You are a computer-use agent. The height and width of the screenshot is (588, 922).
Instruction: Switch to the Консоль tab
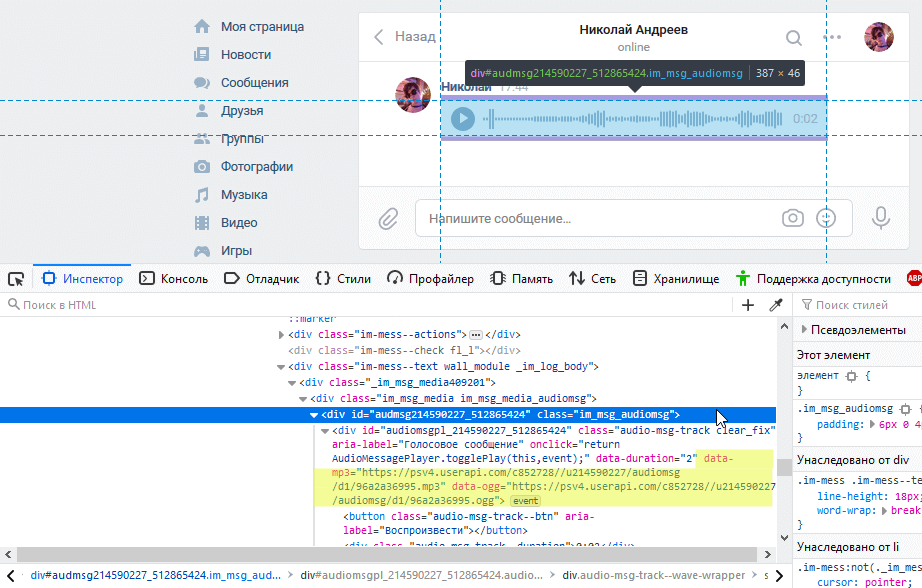pyautogui.click(x=173, y=279)
